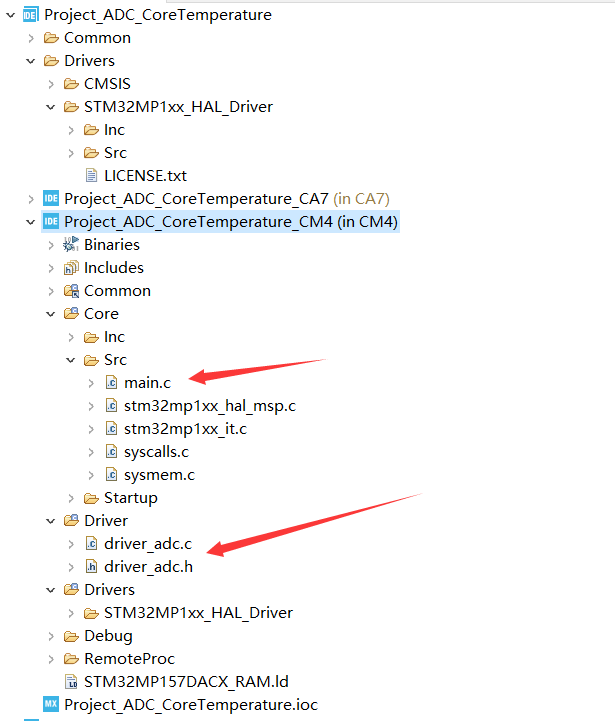
Task: Select stm32mp1xx_it.c
Action: point(185,429)
